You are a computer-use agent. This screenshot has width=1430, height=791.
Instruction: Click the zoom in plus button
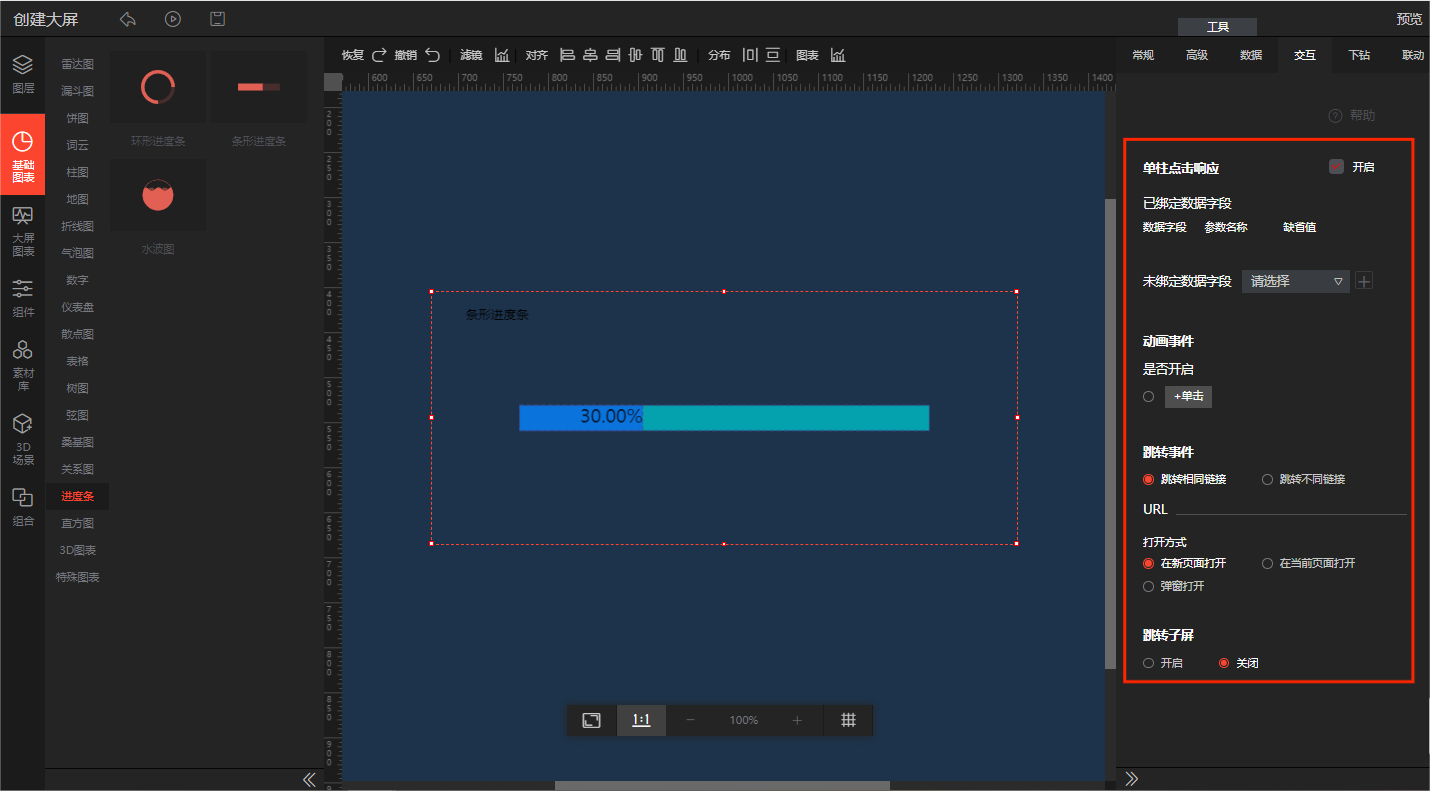click(x=797, y=720)
